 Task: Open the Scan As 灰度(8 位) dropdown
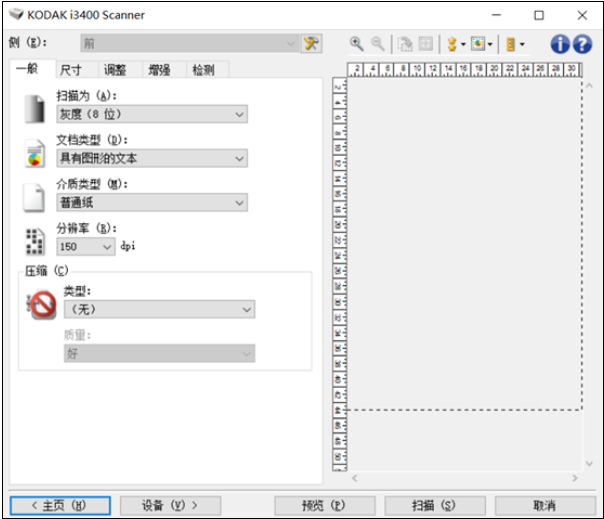click(x=152, y=114)
